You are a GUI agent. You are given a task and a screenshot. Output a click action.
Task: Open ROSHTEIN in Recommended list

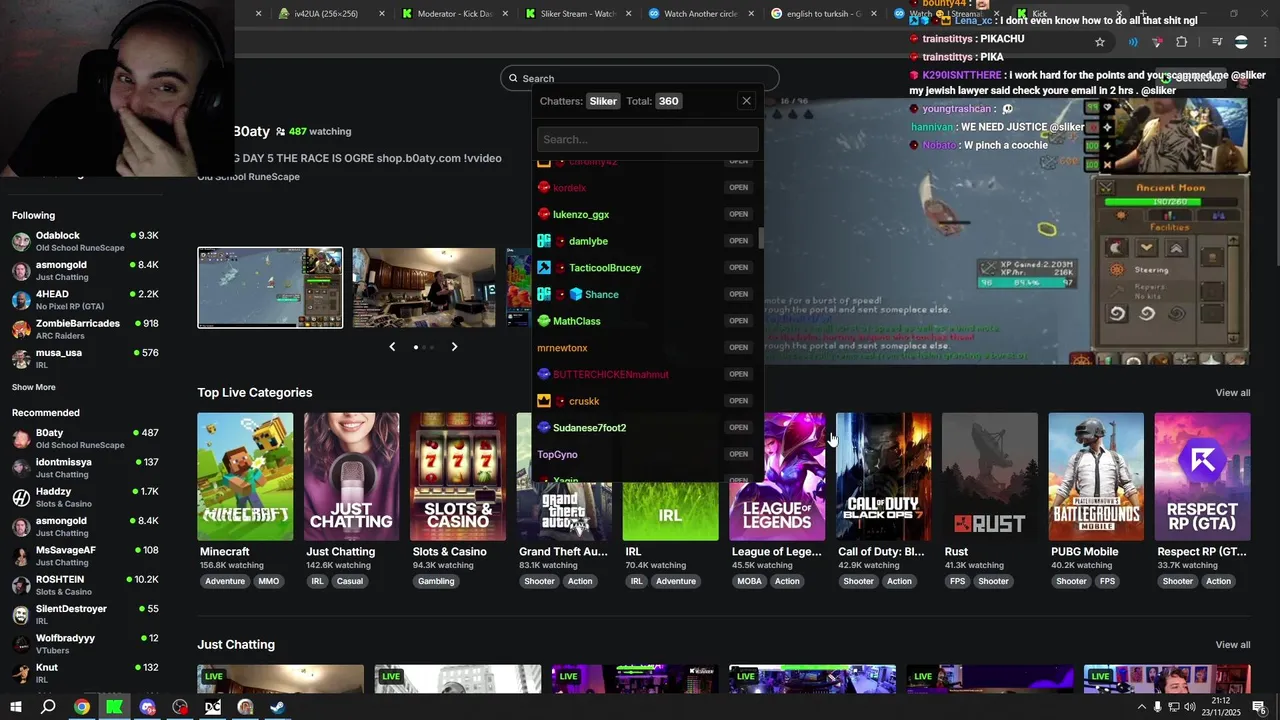coord(85,585)
